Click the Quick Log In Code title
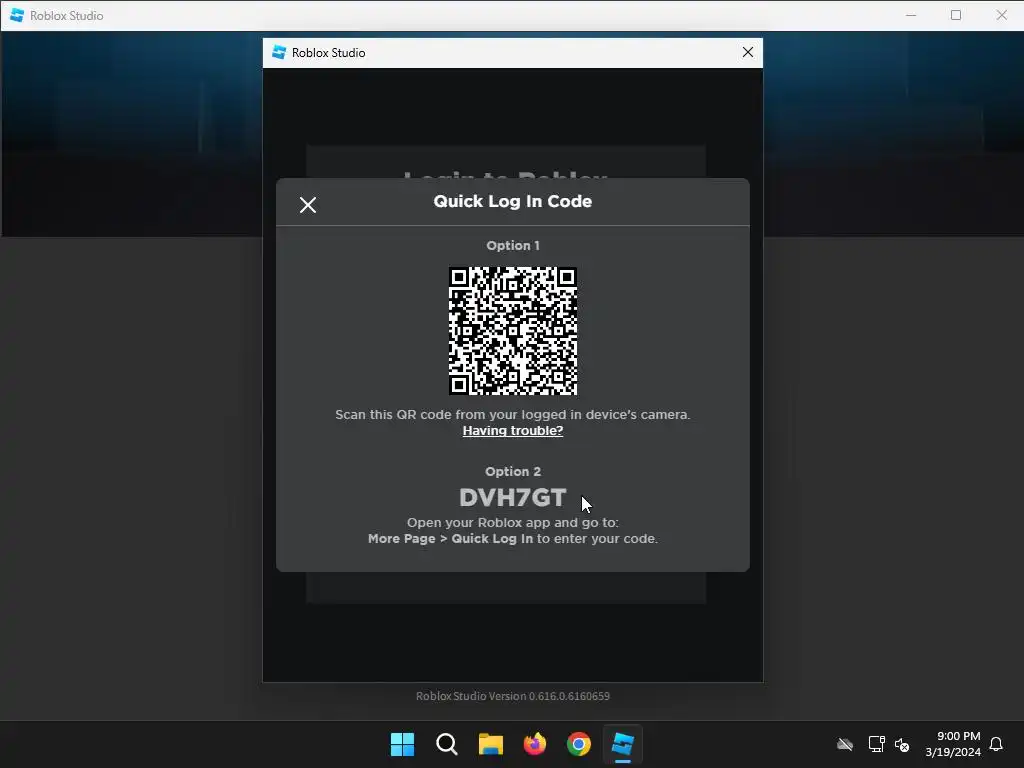Screen dimensions: 1024x768 click(x=513, y=201)
